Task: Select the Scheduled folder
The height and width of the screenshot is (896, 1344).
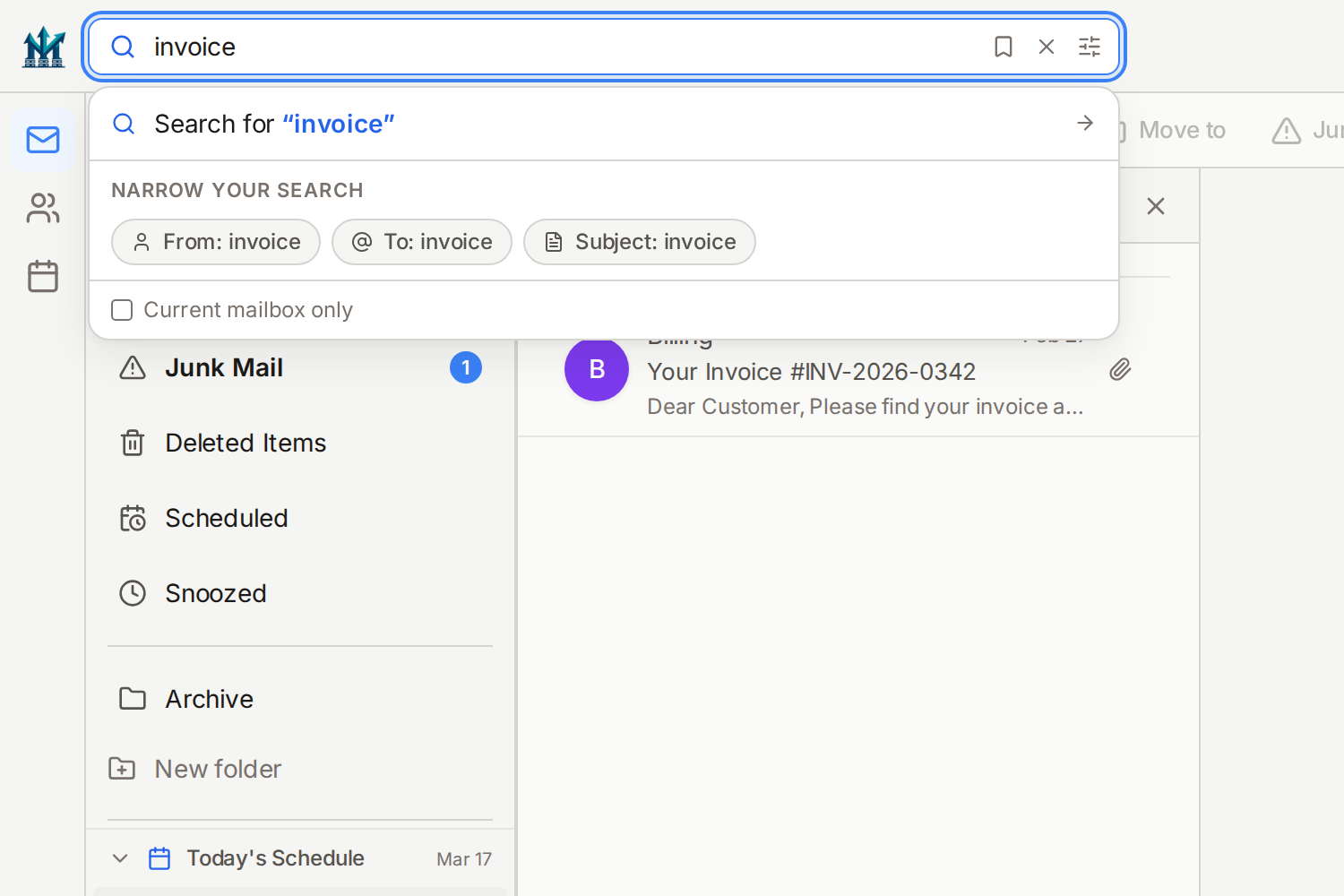Action: pyautogui.click(x=226, y=518)
